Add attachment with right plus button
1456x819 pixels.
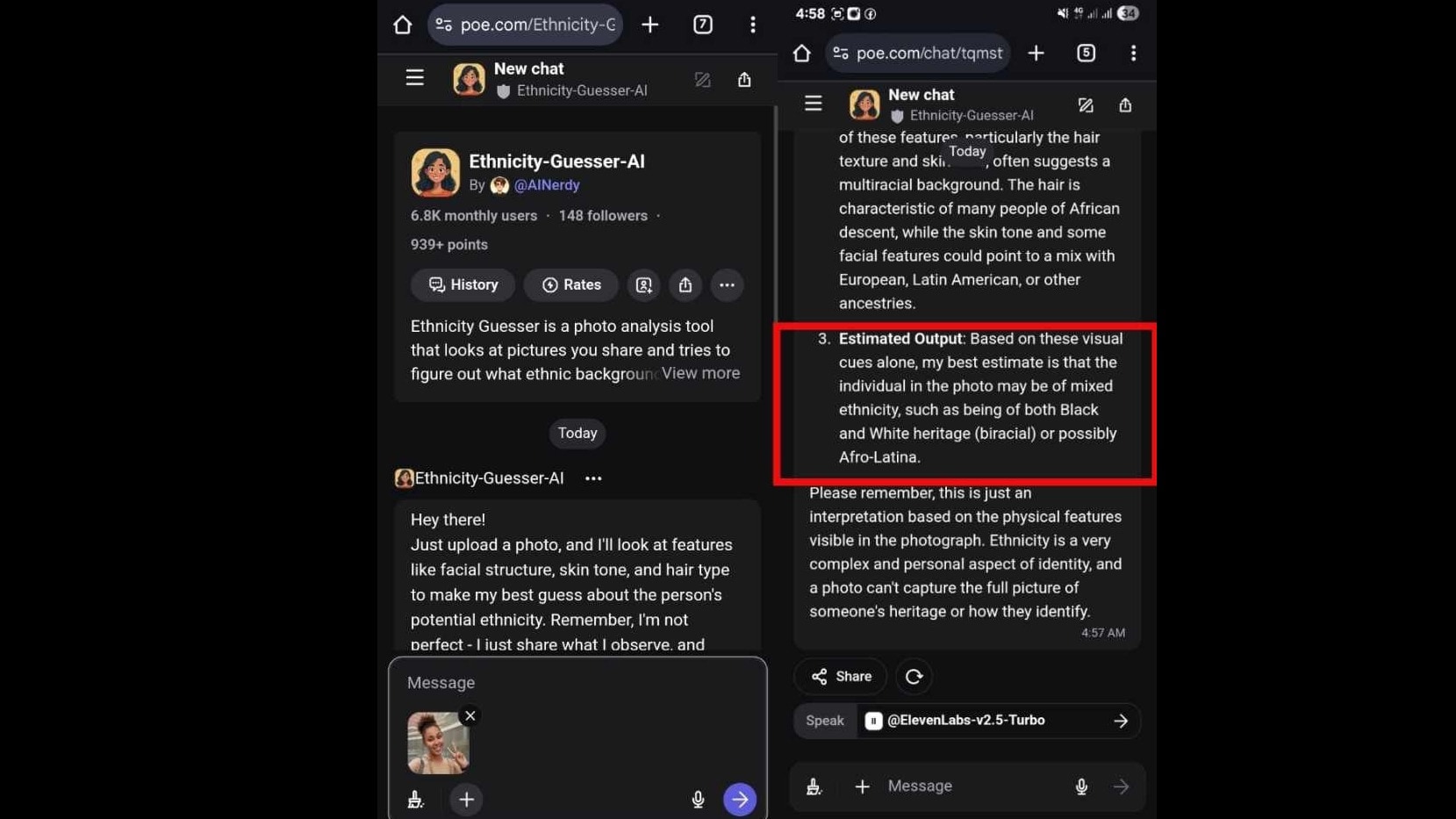862,787
